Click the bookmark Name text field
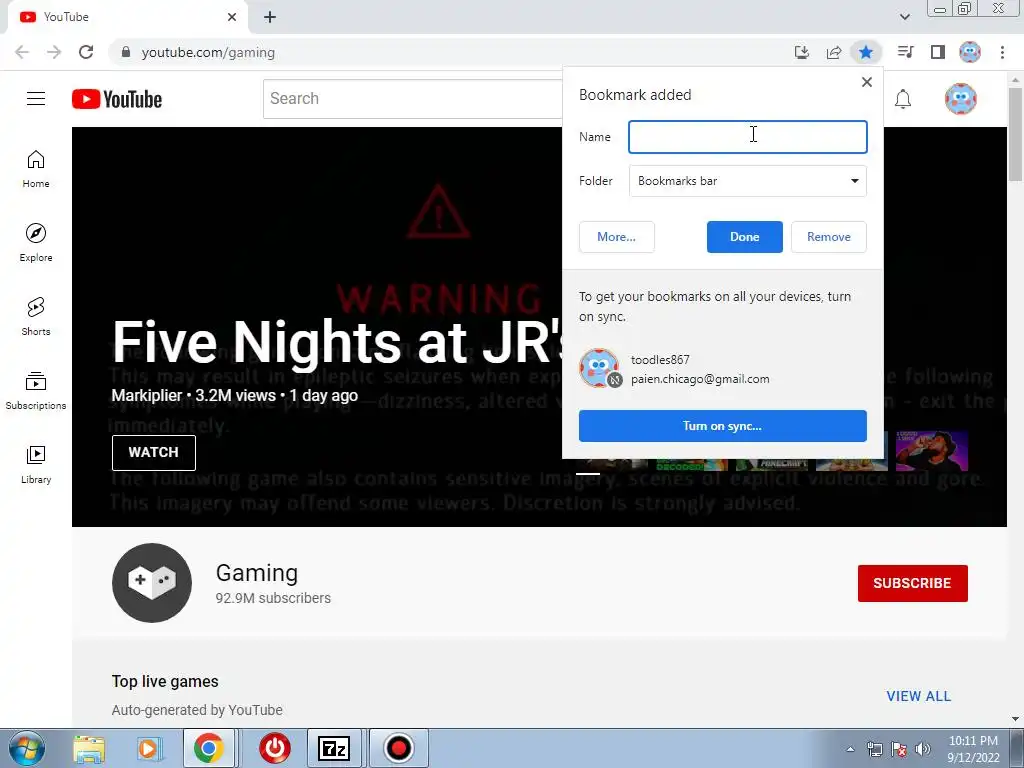This screenshot has width=1024, height=768. [748, 137]
